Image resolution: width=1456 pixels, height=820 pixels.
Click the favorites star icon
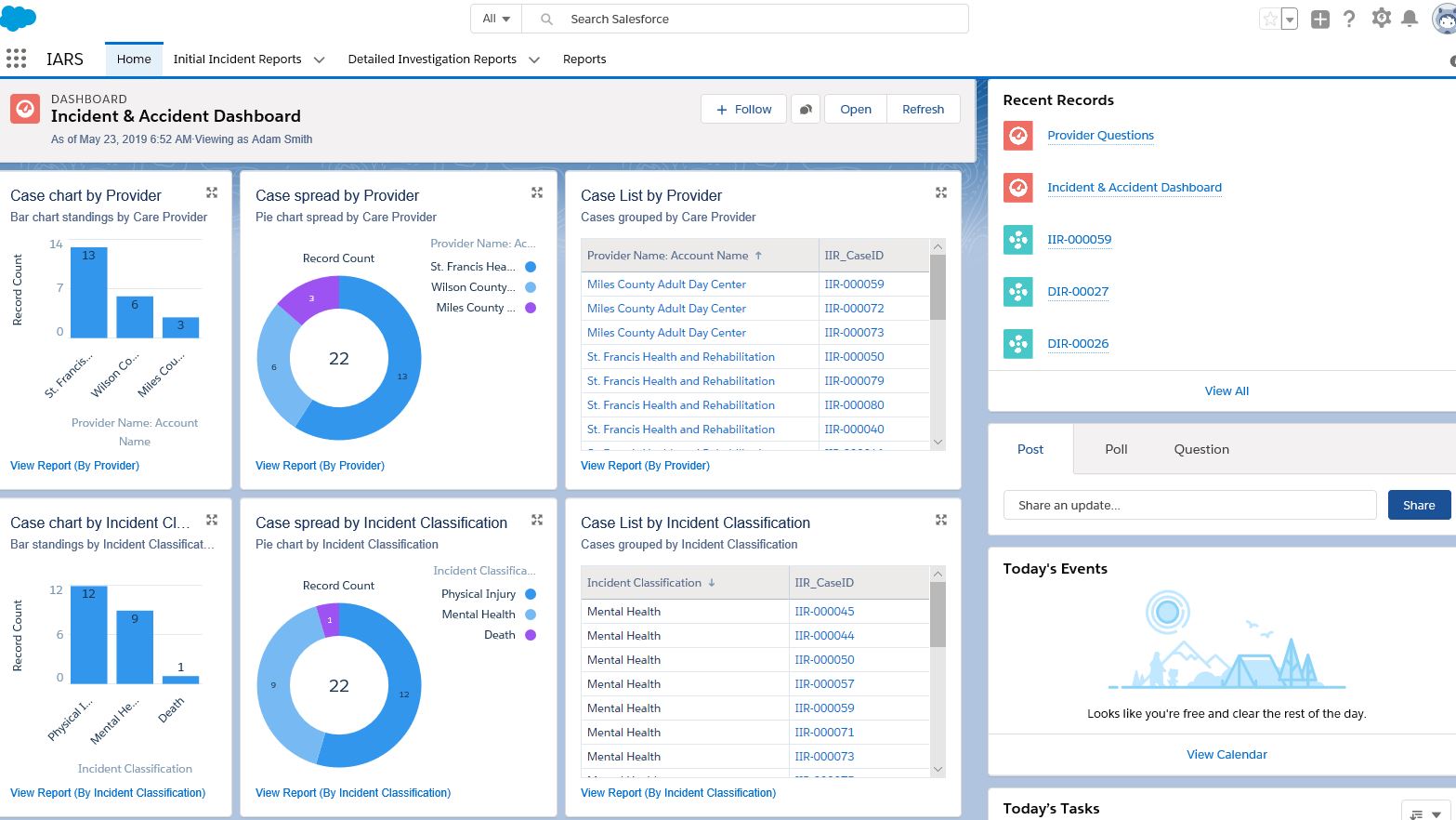[1269, 18]
